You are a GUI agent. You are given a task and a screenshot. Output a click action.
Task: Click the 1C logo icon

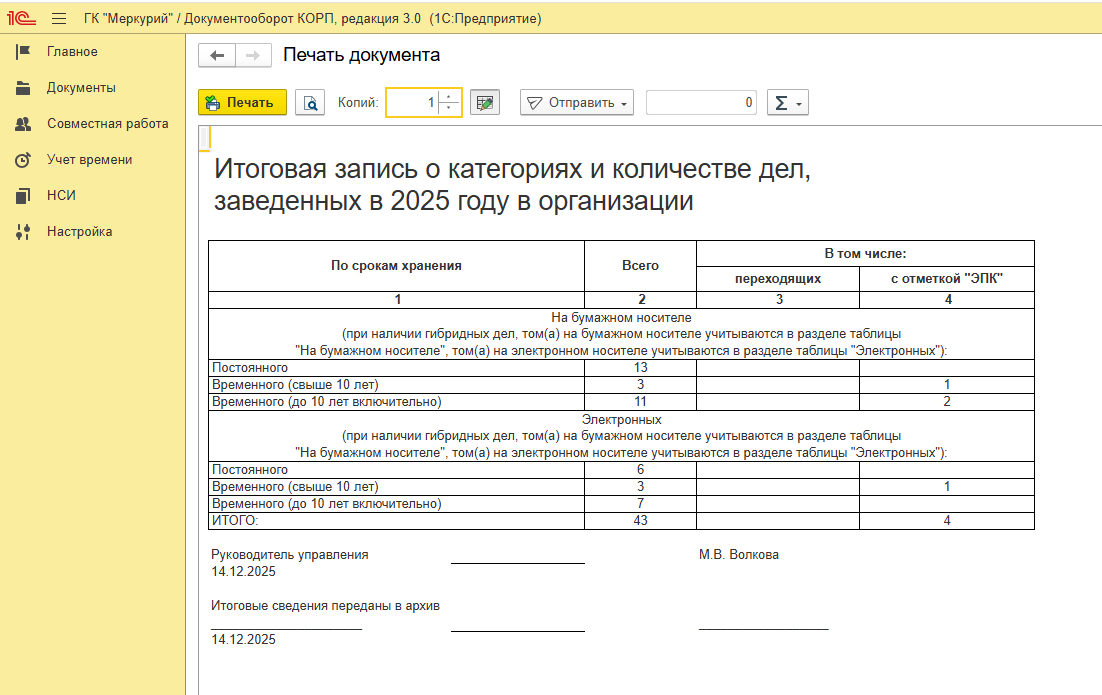tap(21, 19)
